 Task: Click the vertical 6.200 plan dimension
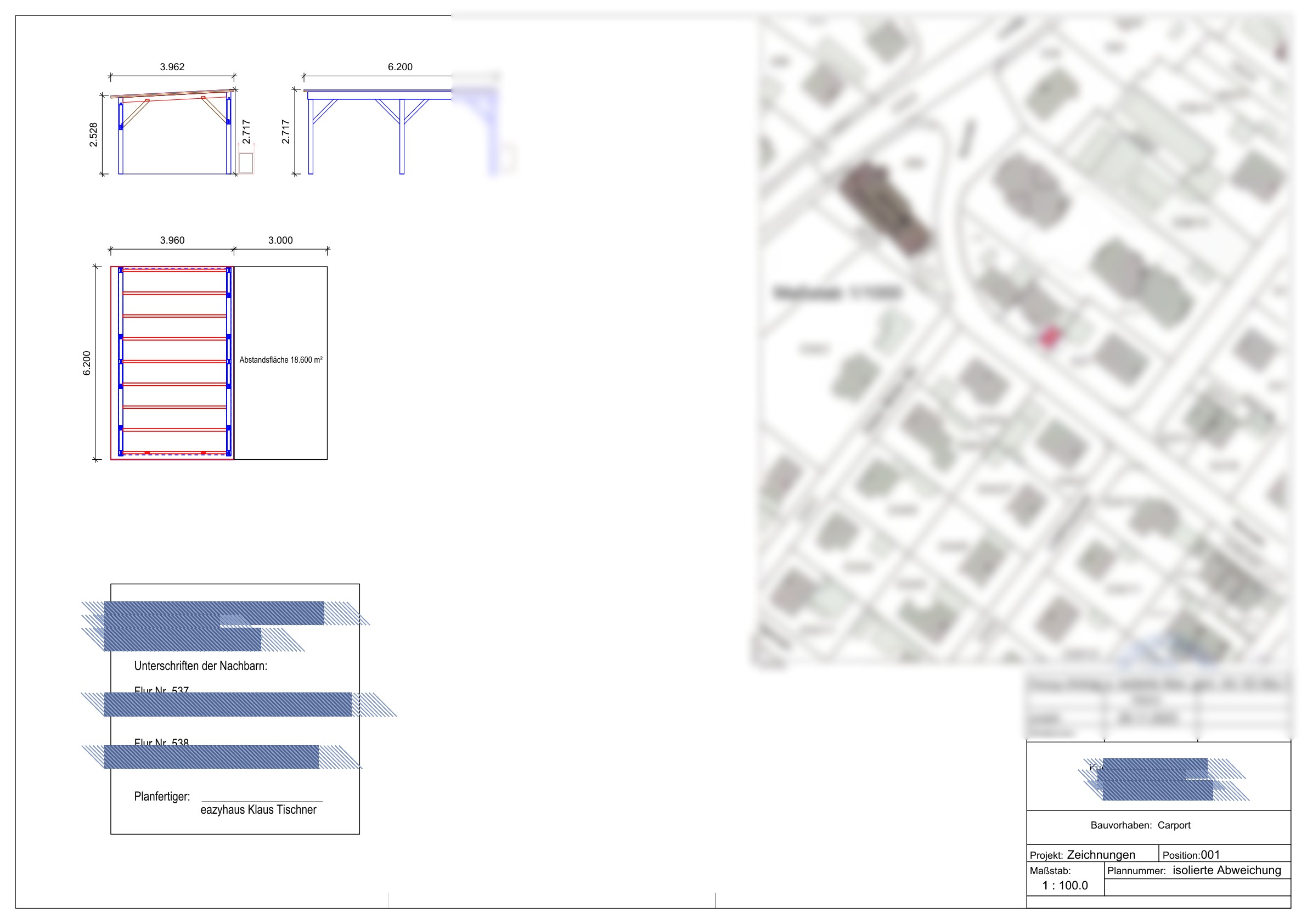(87, 363)
